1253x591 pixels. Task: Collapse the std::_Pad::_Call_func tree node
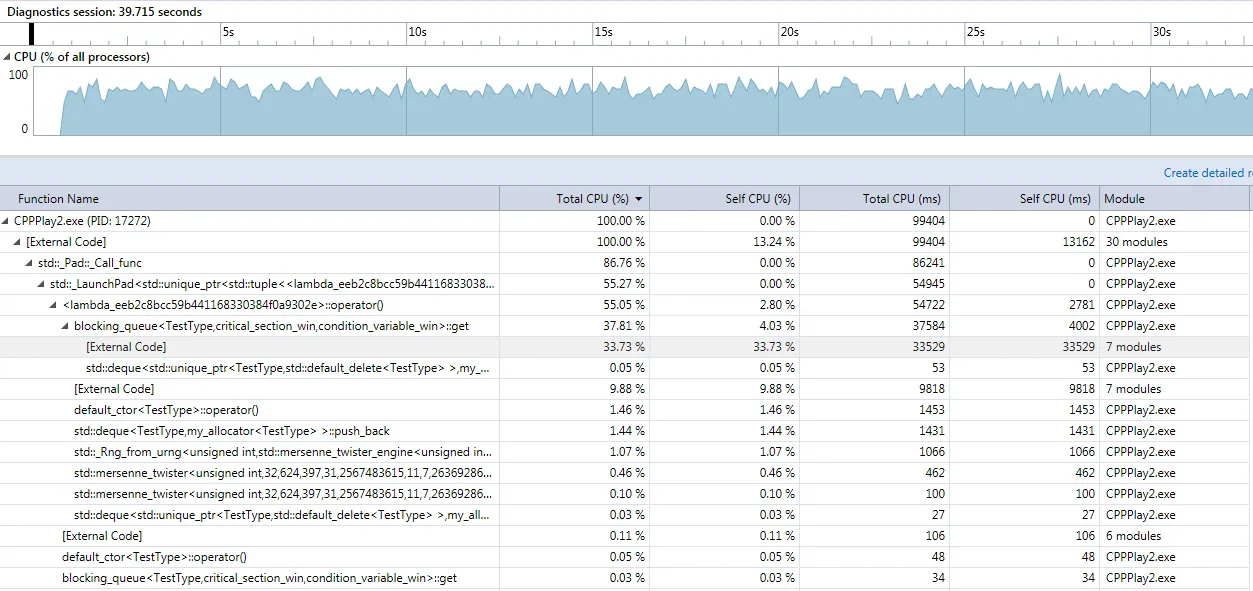click(31, 262)
